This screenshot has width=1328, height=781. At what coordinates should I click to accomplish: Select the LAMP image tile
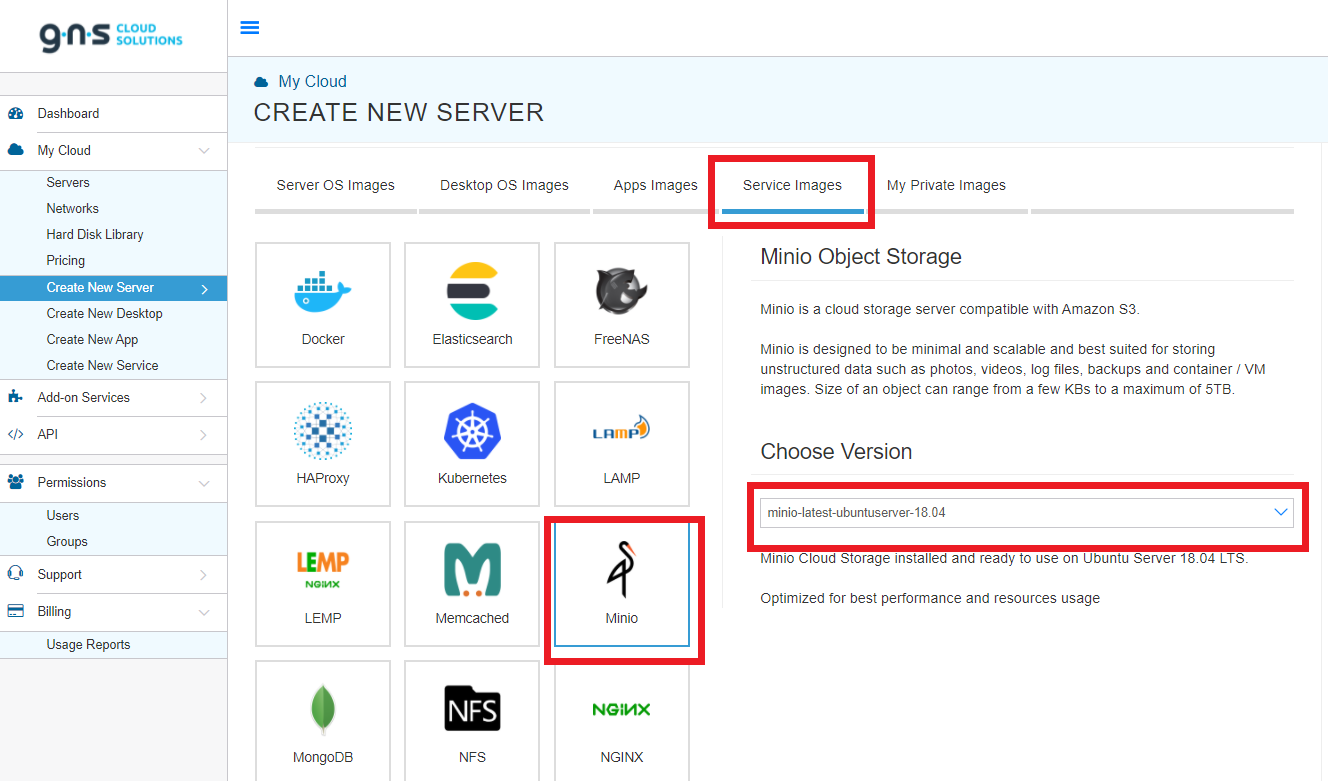621,444
